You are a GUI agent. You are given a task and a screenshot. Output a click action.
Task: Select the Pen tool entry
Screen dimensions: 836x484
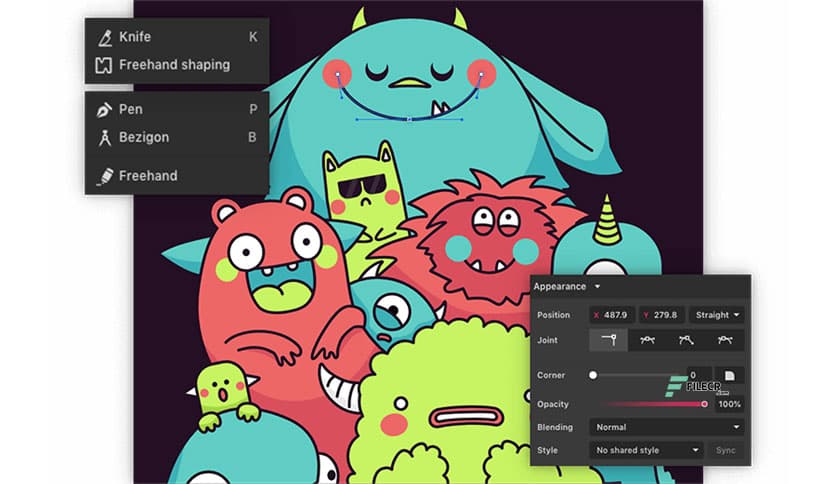click(176, 109)
